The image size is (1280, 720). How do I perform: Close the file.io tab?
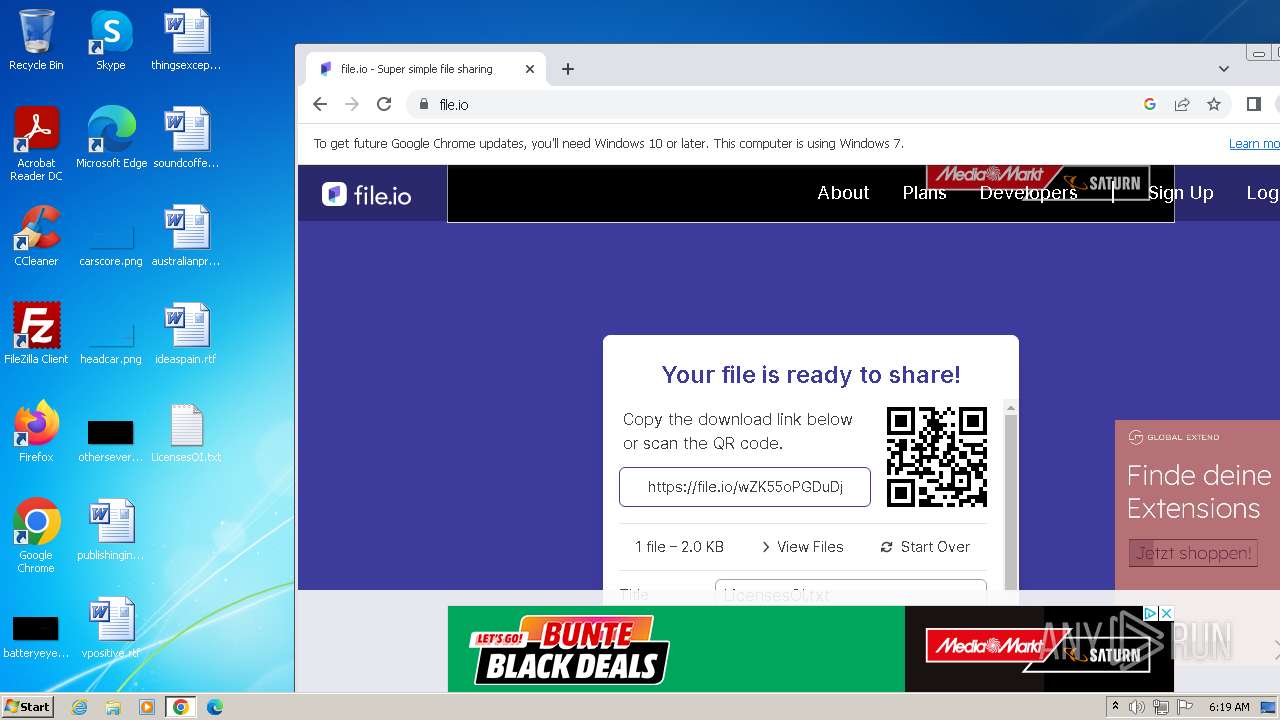tap(530, 69)
